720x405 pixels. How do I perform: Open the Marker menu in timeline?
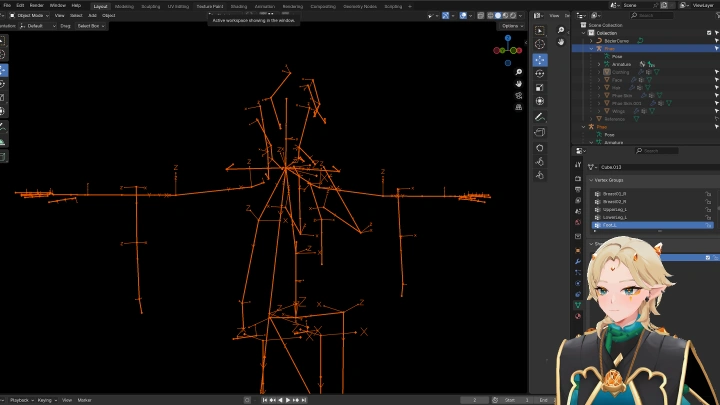click(84, 400)
